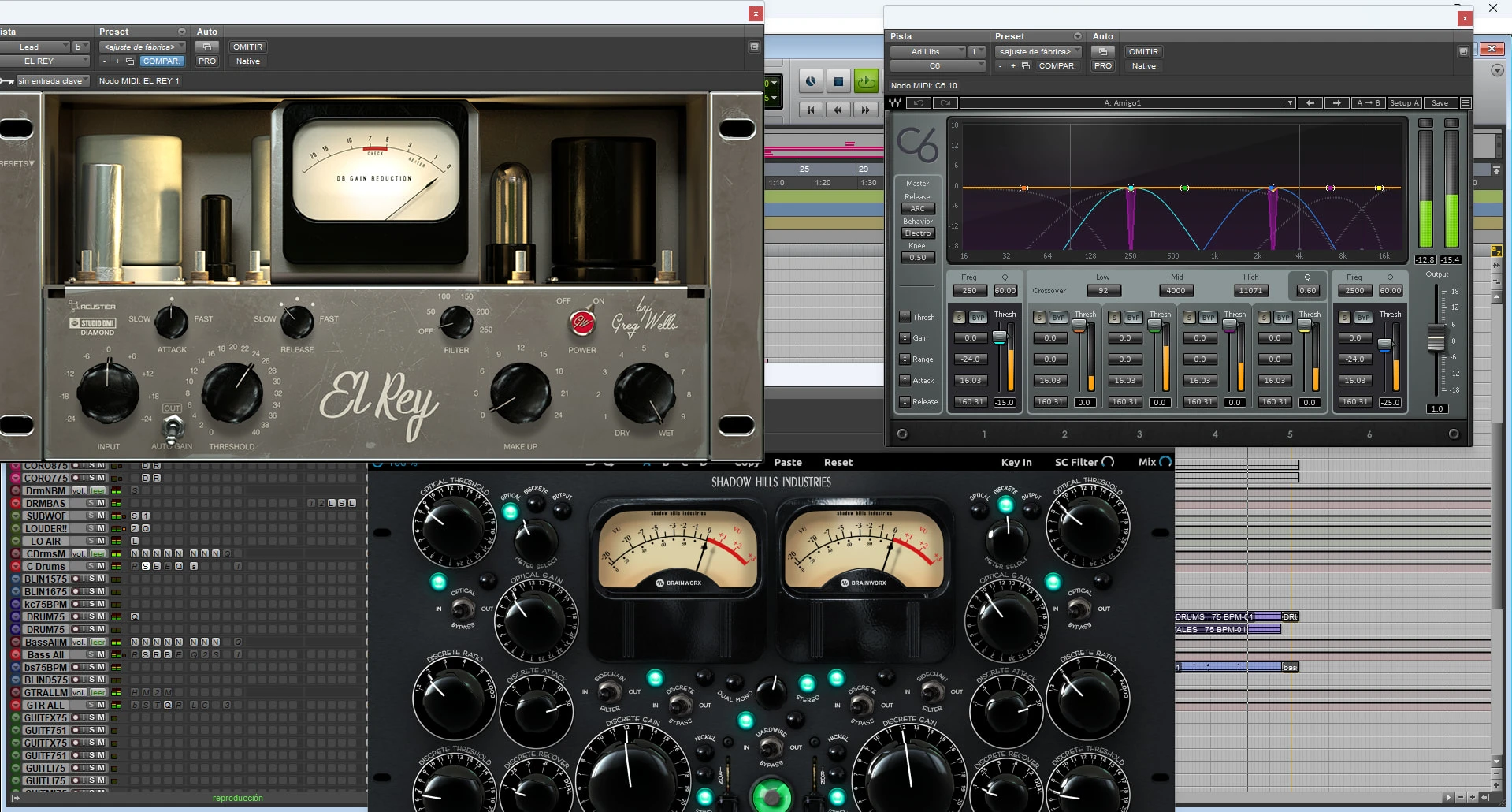Solo band 1 with its S button in C6
This screenshot has width=1512, height=812.
point(959,317)
